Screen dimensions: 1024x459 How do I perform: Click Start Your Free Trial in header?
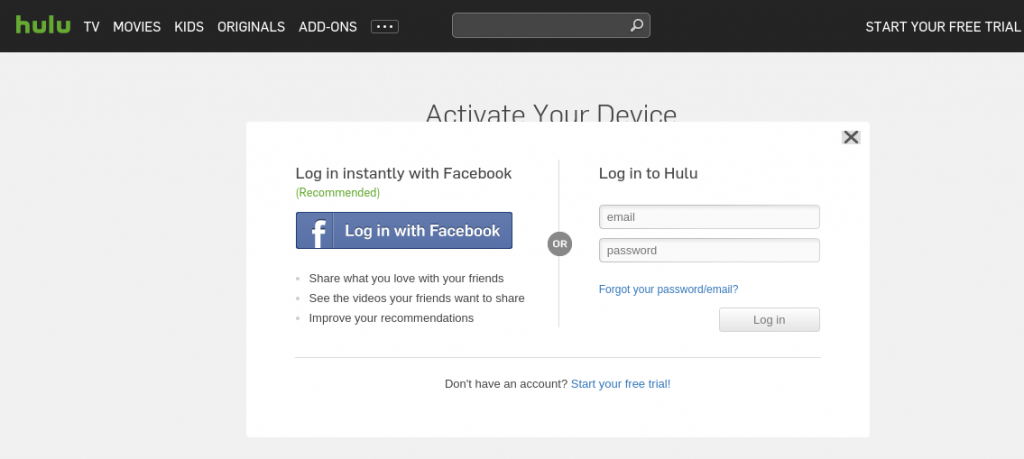pyautogui.click(x=943, y=27)
